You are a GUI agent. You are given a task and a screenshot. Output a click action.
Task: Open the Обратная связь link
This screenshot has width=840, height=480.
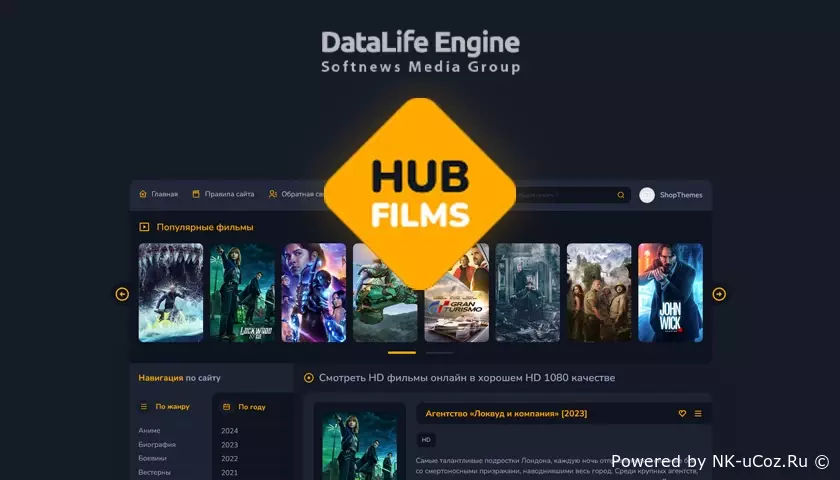tap(303, 194)
